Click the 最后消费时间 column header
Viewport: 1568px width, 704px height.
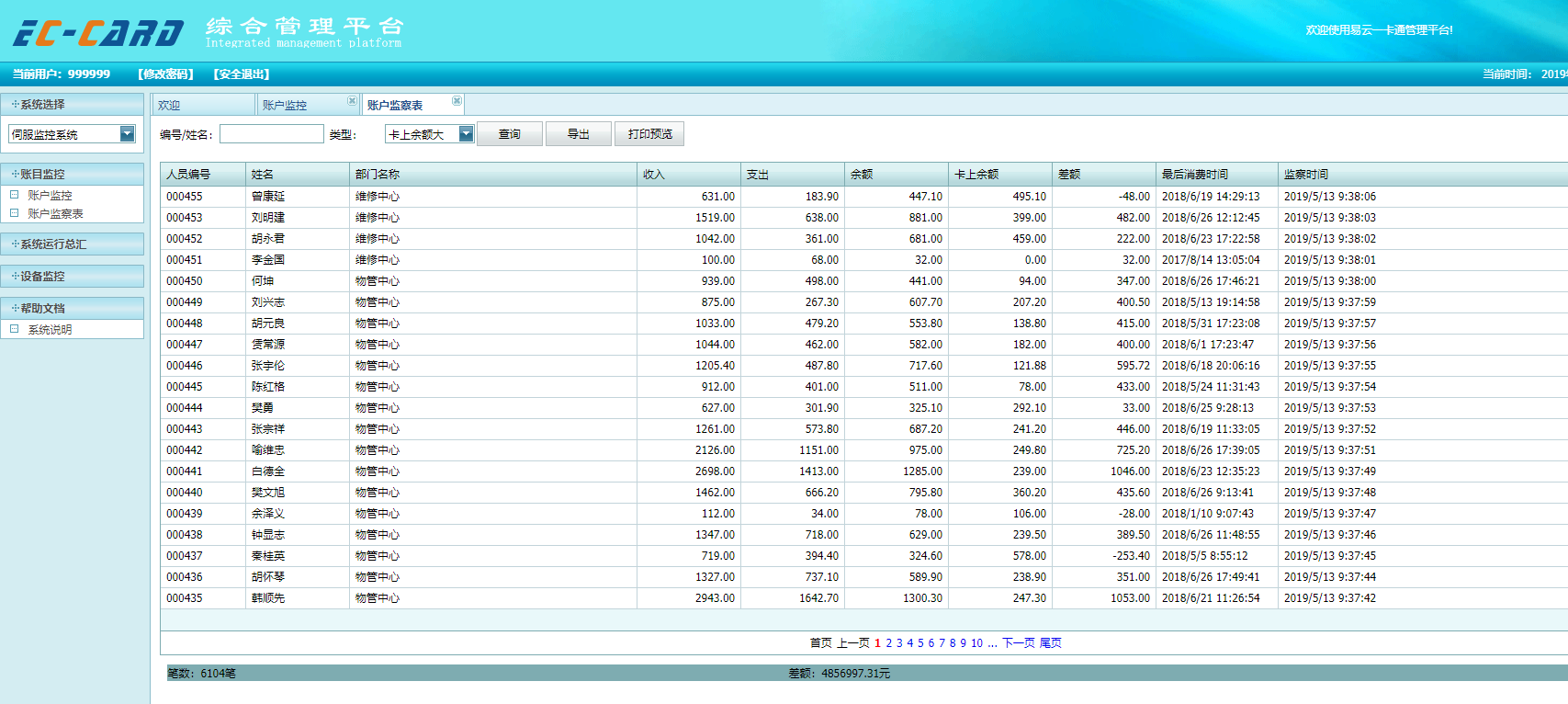(1217, 175)
